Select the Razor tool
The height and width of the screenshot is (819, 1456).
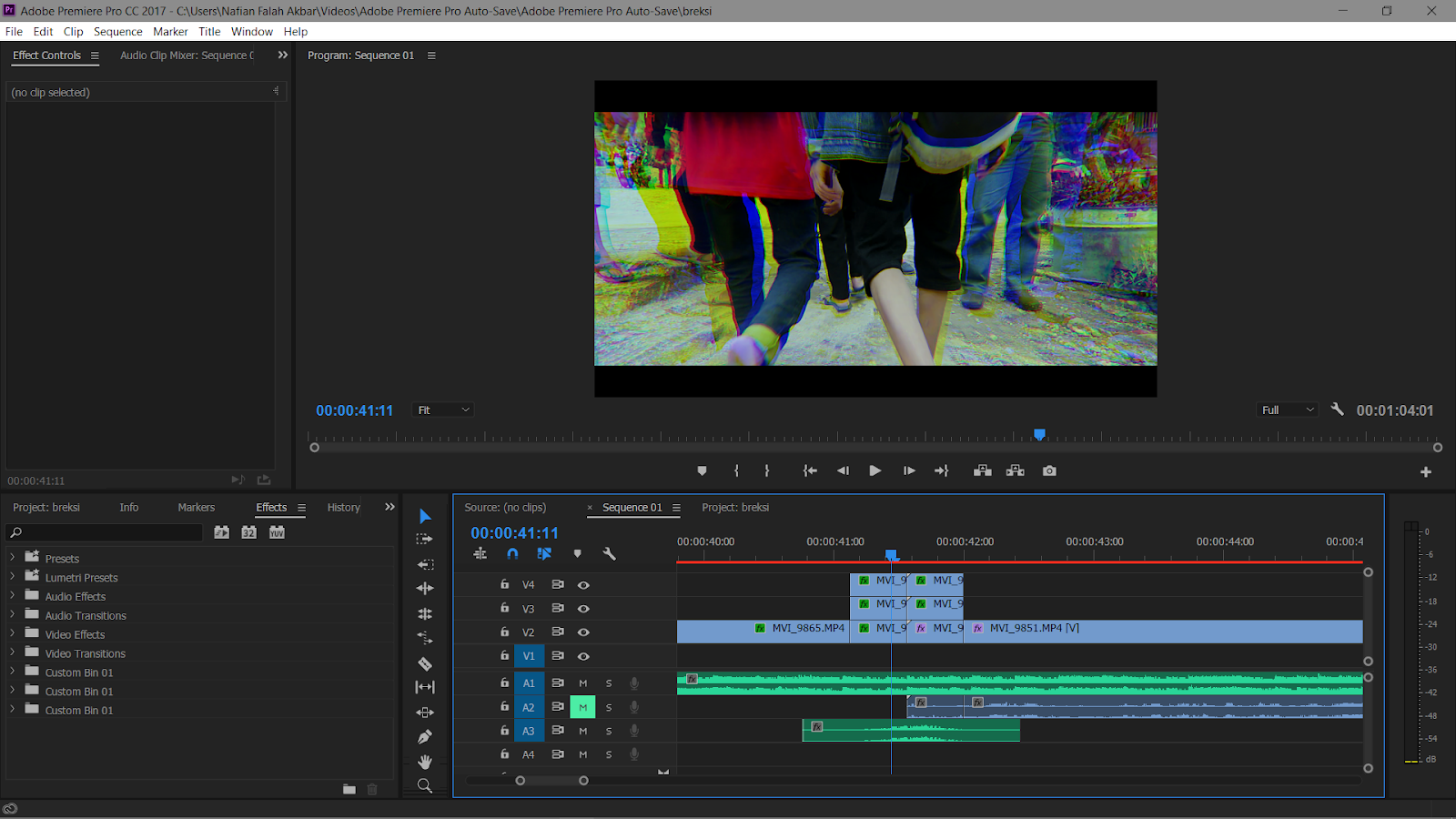click(424, 663)
